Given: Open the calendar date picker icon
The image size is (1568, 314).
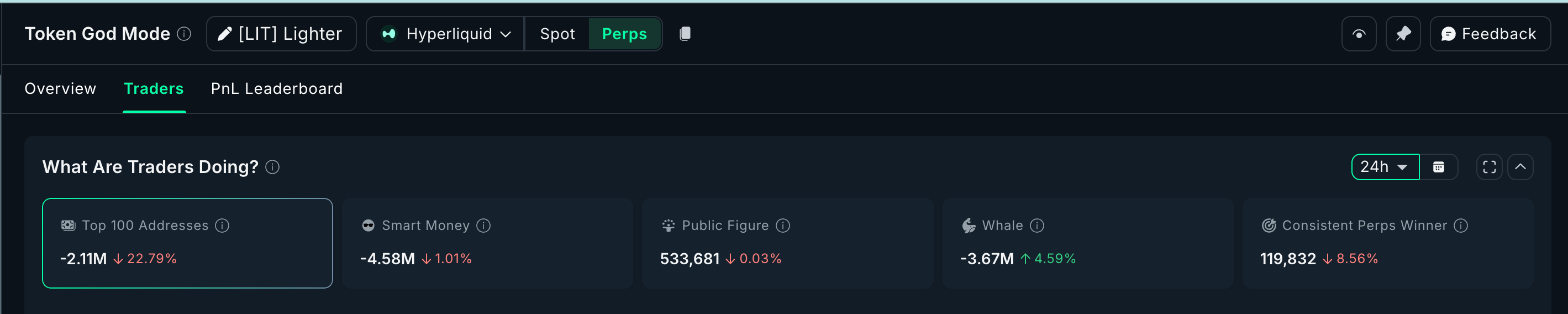Looking at the screenshot, I should 1438,168.
